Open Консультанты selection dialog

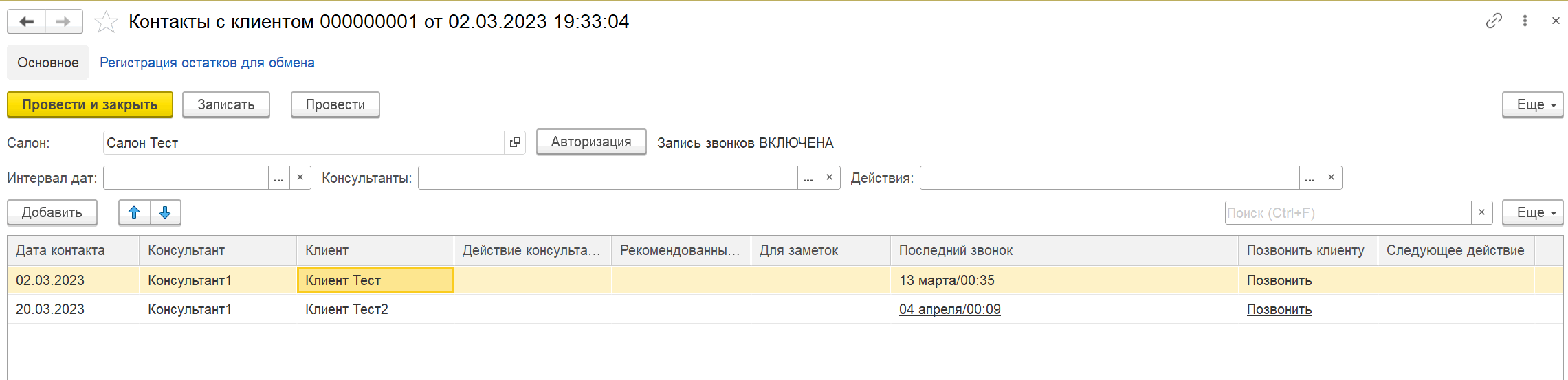[808, 178]
